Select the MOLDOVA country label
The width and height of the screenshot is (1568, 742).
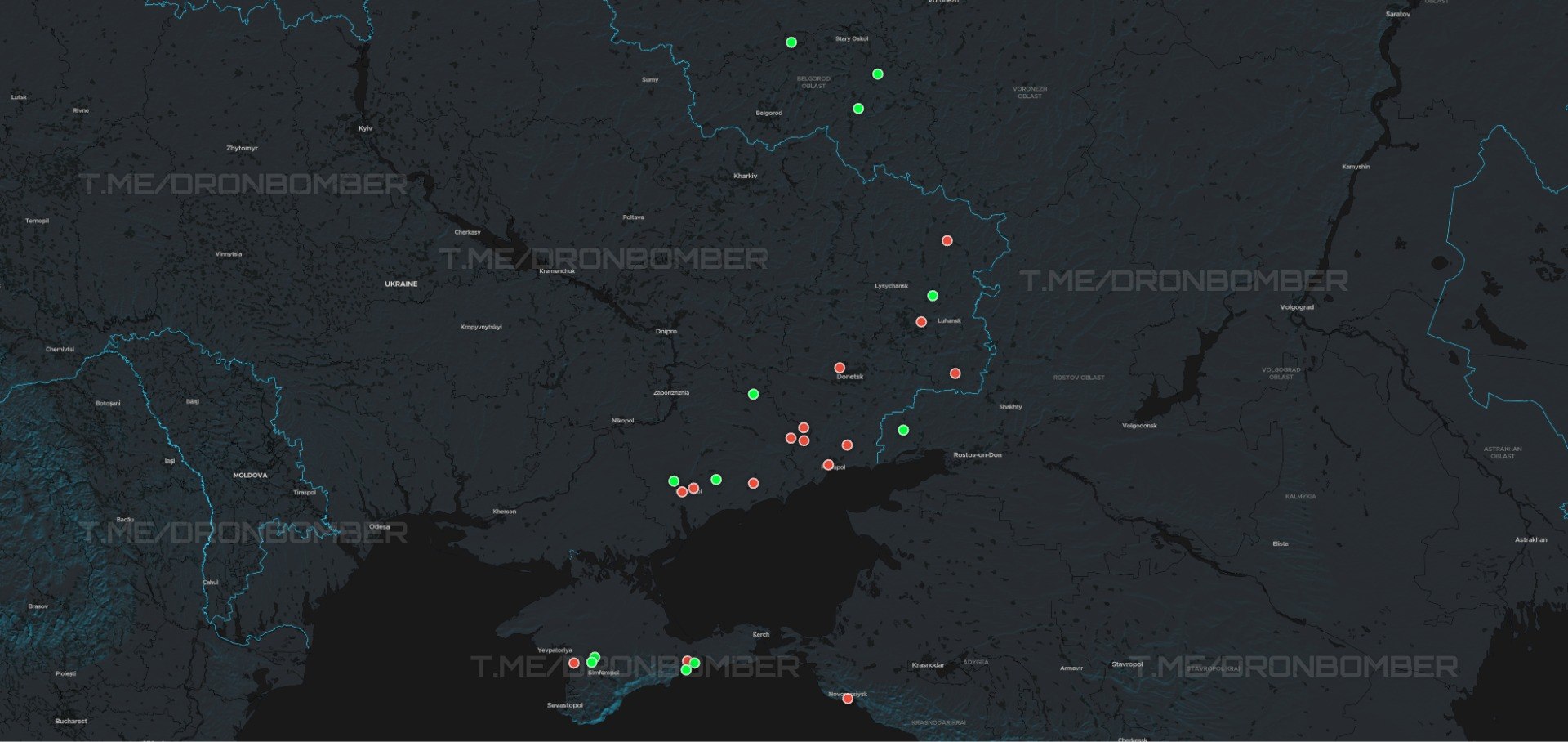pos(250,475)
